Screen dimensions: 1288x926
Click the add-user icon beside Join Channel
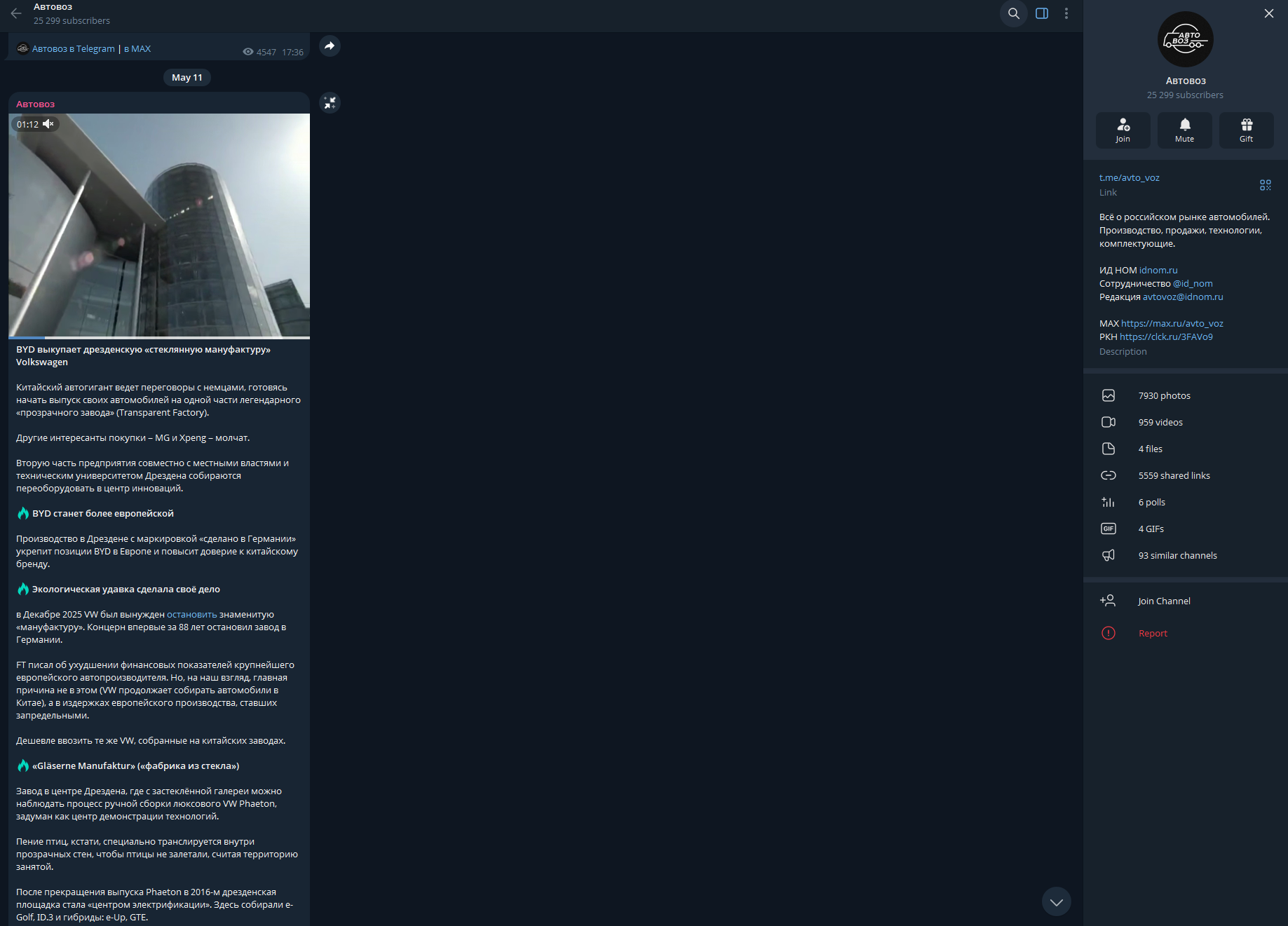coord(1108,601)
